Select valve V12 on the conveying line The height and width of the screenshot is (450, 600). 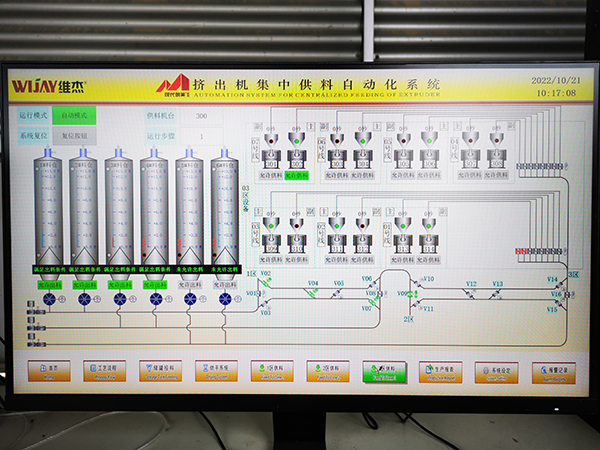[472, 292]
